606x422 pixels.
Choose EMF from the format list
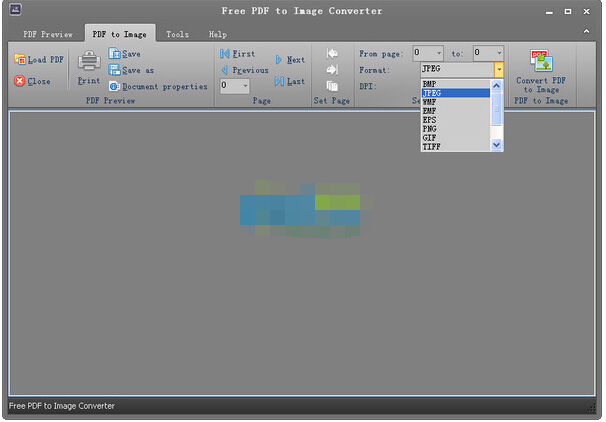point(456,111)
